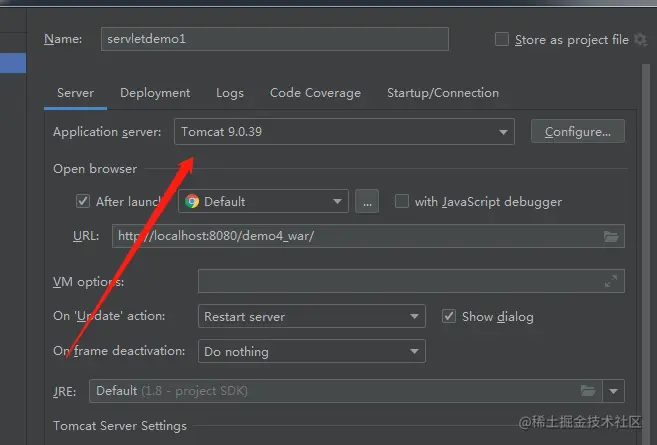
Task: Open the Application server dropdown
Action: coord(344,132)
